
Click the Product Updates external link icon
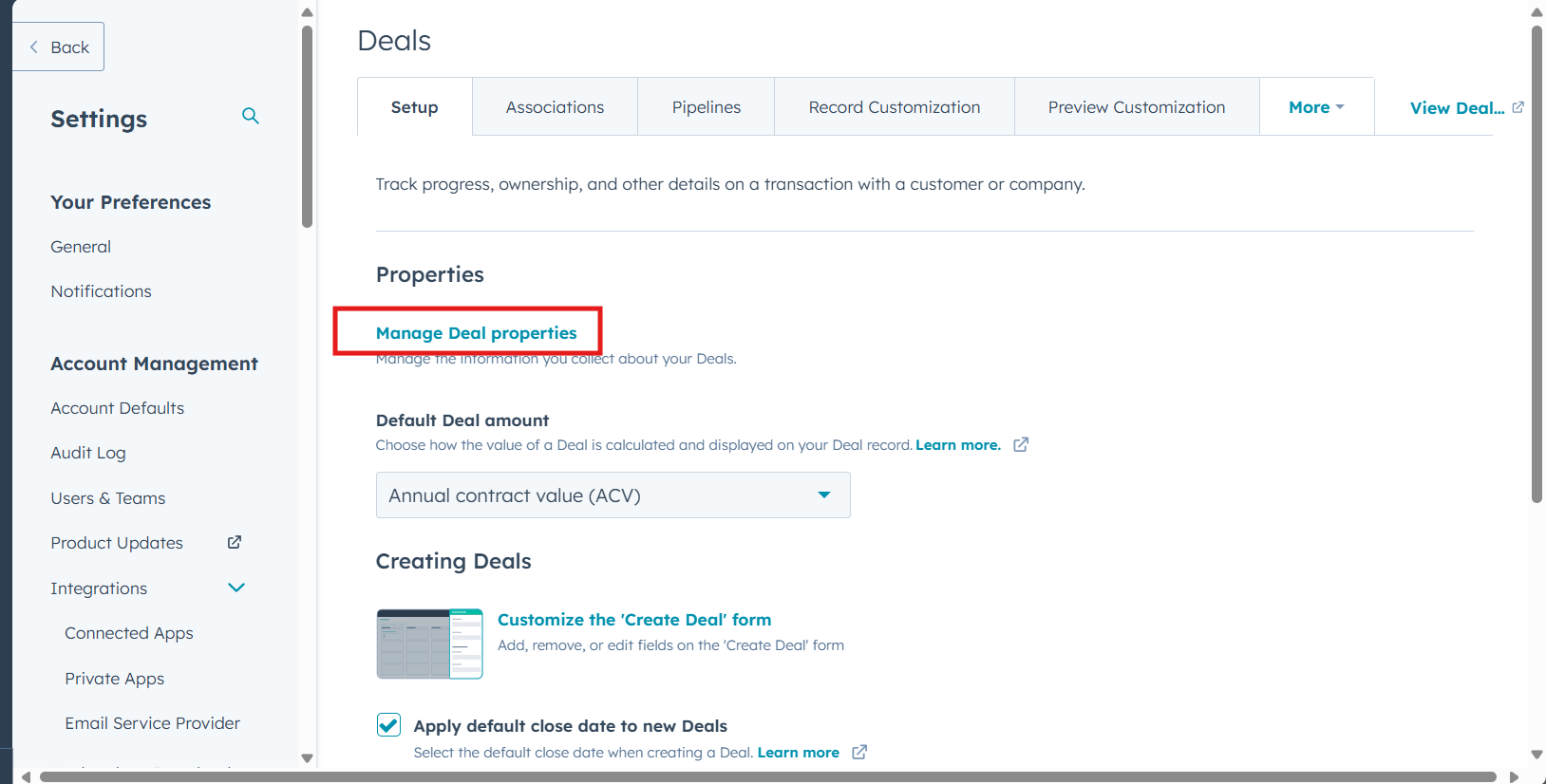pos(235,542)
